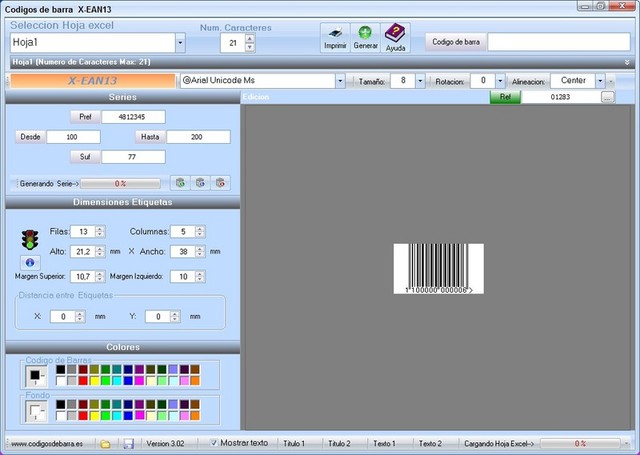Click the Series panel header

coord(122,97)
